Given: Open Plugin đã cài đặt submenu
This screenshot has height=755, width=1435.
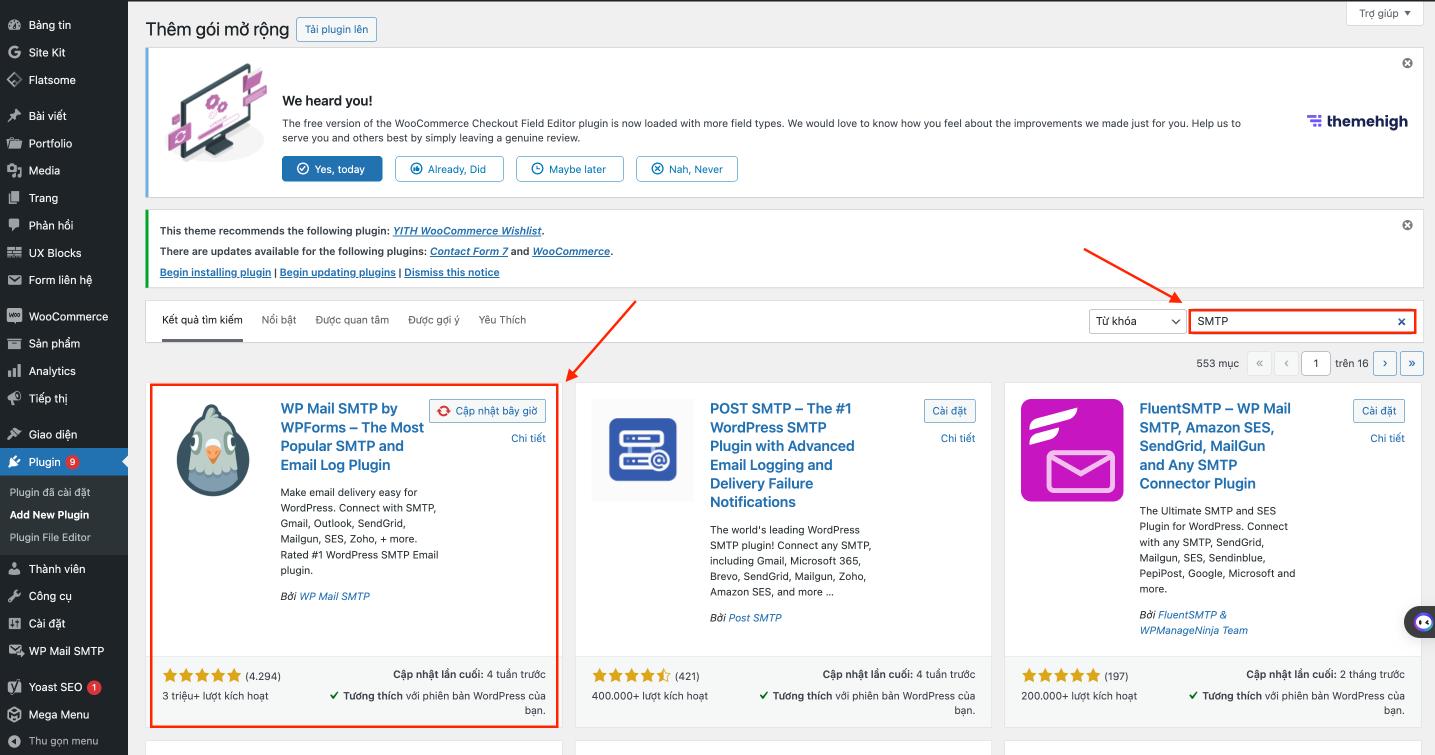Looking at the screenshot, I should tap(50, 492).
